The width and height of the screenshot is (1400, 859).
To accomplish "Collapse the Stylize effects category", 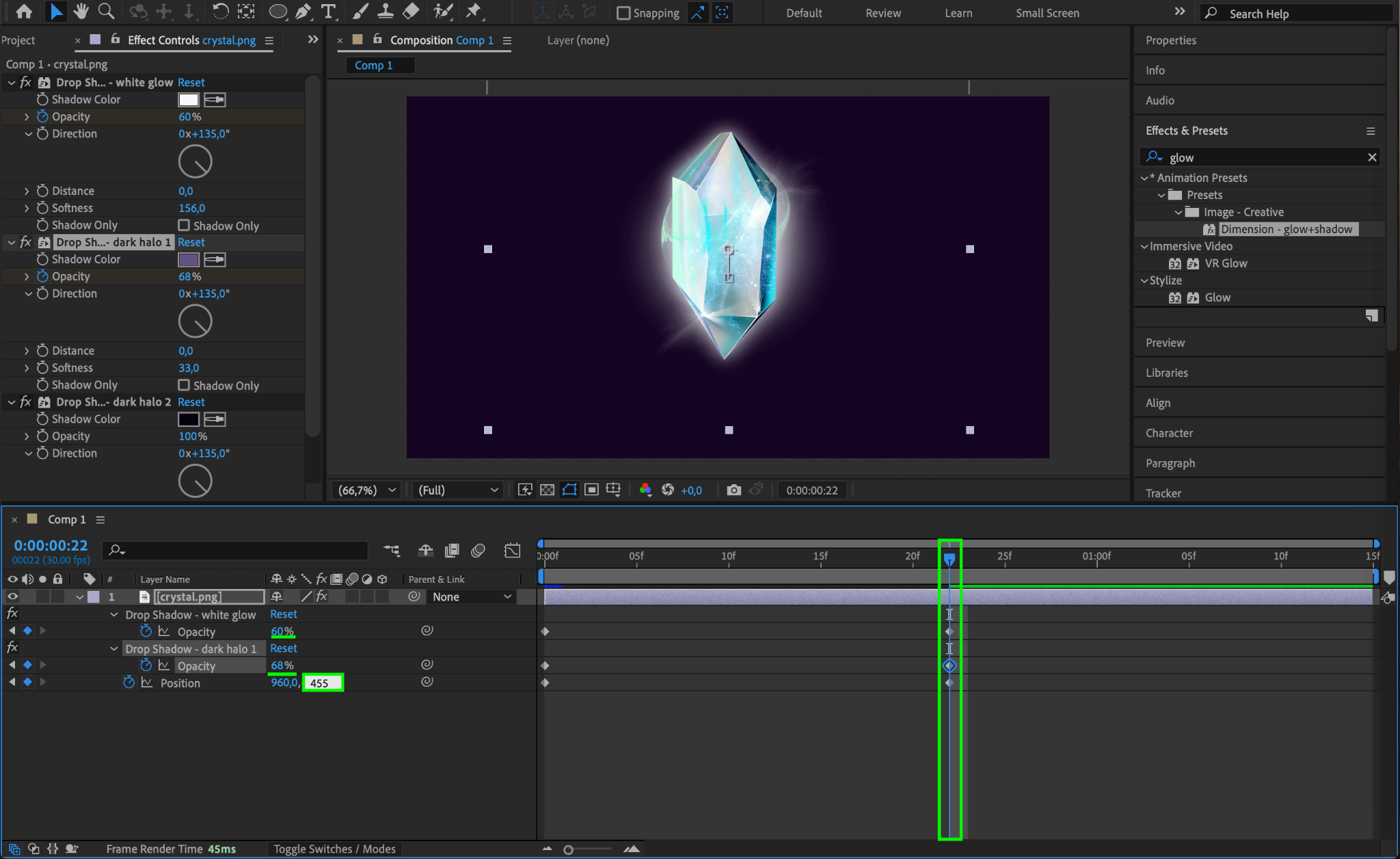I will pyautogui.click(x=1144, y=280).
